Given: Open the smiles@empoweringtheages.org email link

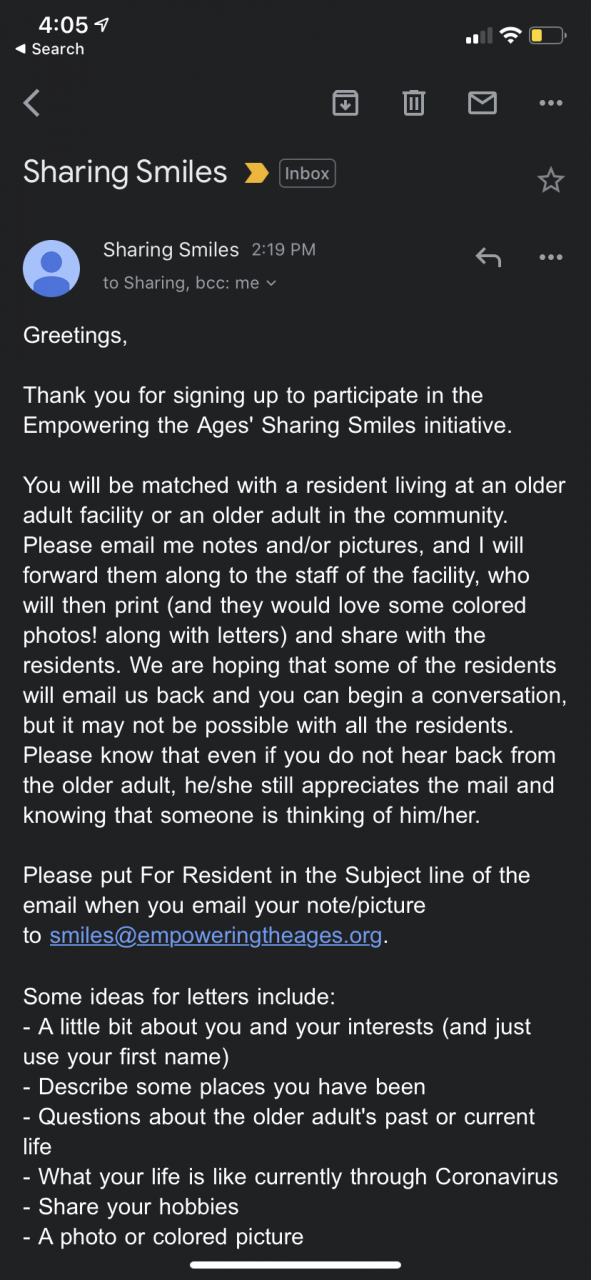Looking at the screenshot, I should point(216,936).
